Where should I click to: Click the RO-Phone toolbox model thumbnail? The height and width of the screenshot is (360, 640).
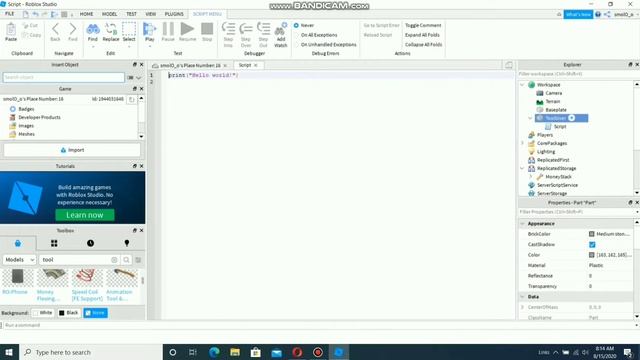pyautogui.click(x=18, y=277)
